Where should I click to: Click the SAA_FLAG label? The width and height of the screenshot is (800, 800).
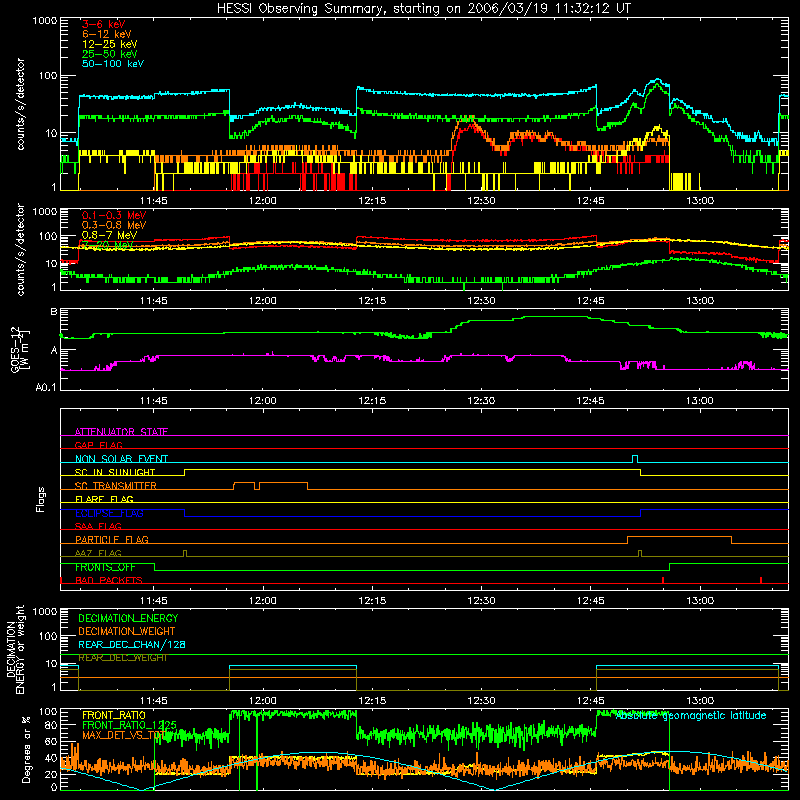pyautogui.click(x=98, y=526)
